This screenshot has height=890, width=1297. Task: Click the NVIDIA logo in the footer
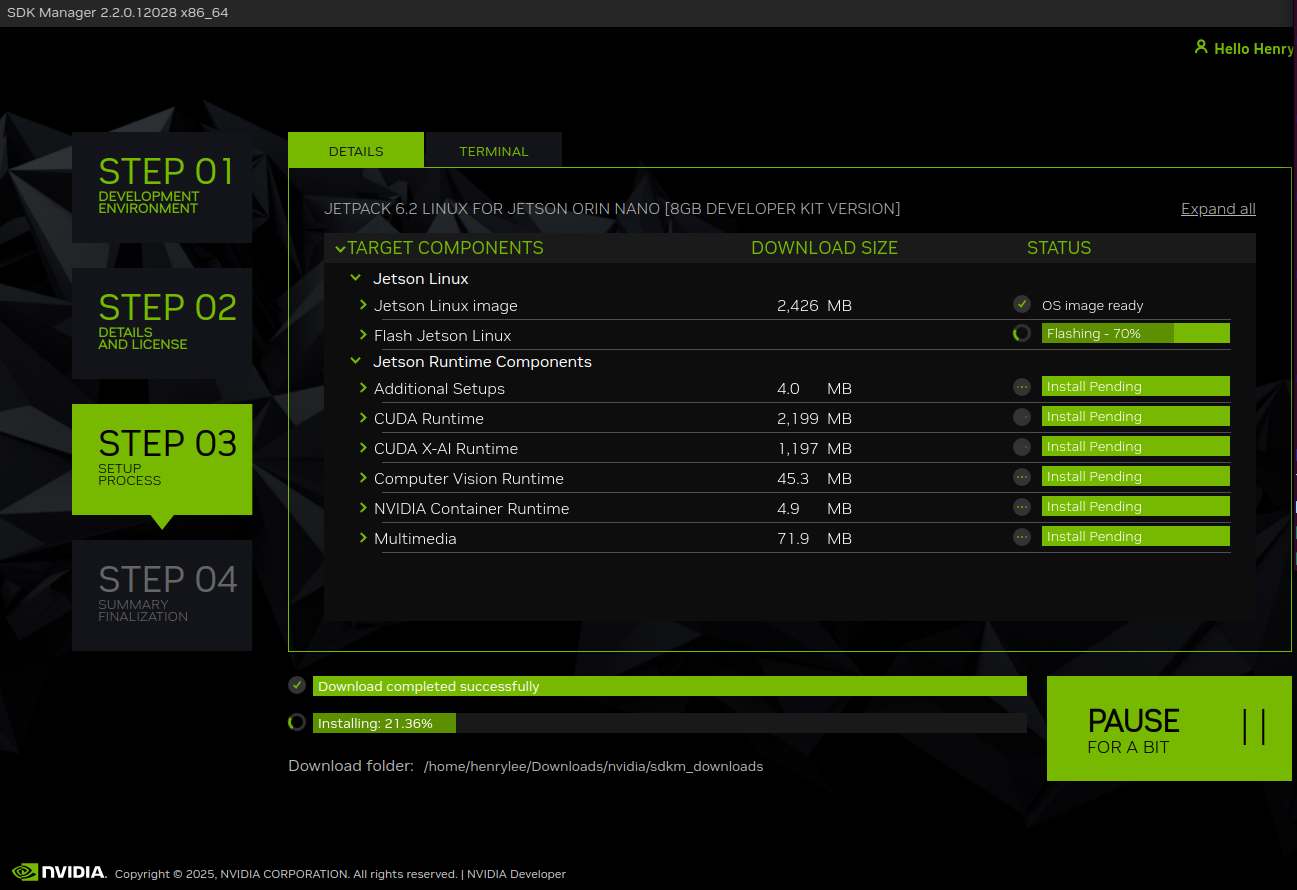coord(58,872)
